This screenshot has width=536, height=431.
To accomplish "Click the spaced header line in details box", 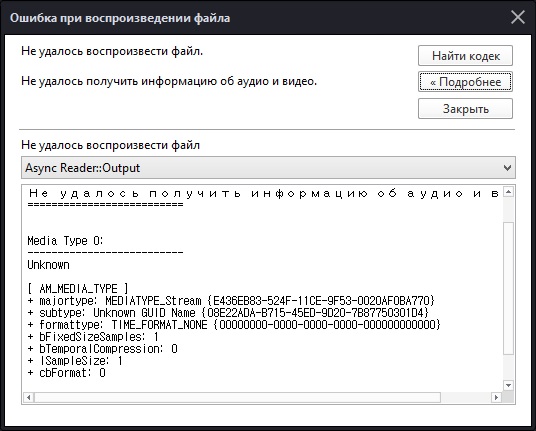I will point(264,193).
